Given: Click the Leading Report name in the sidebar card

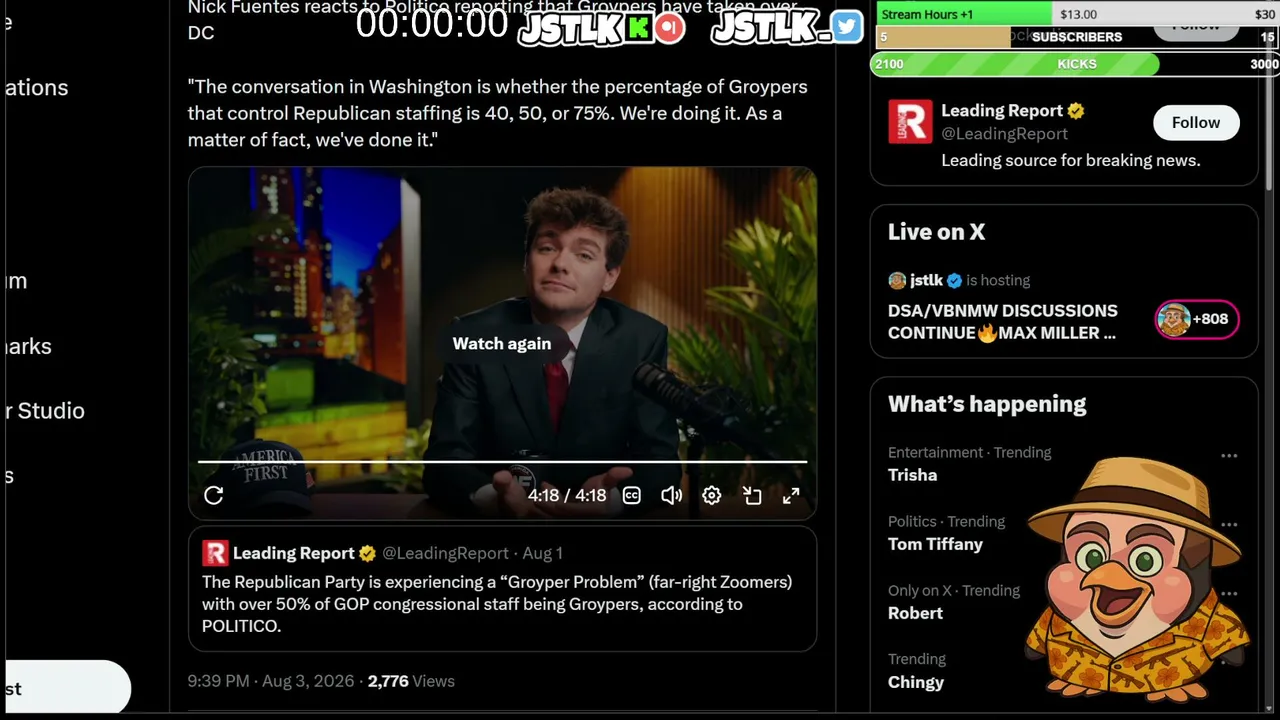Looking at the screenshot, I should coord(1001,111).
